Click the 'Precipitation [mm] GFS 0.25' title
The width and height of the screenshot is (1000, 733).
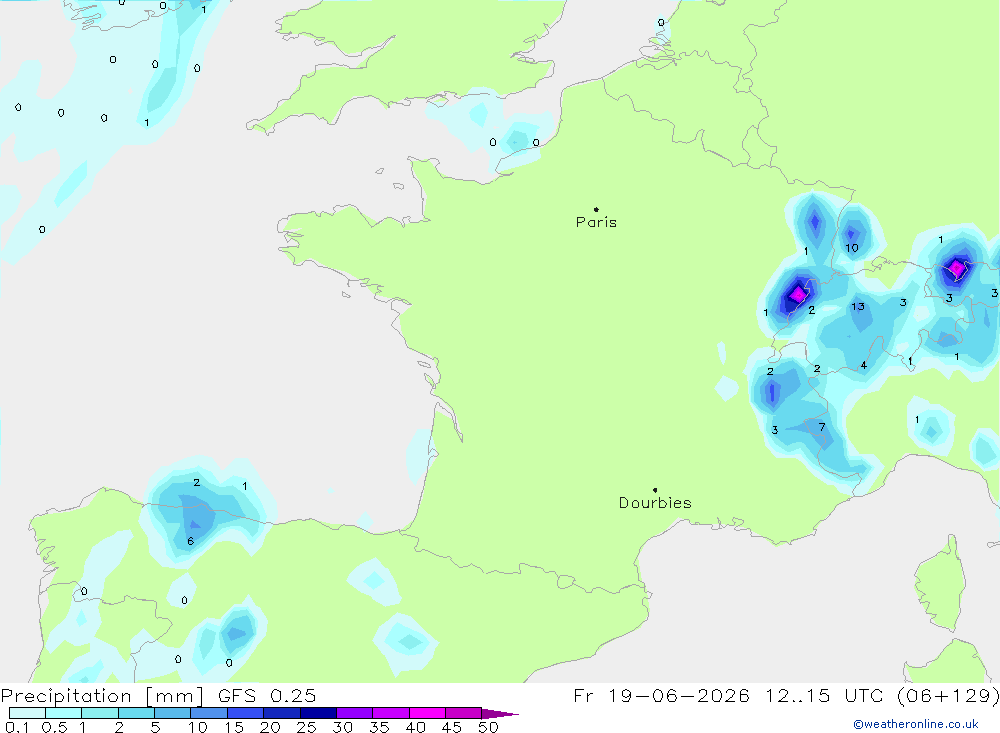click(x=158, y=695)
